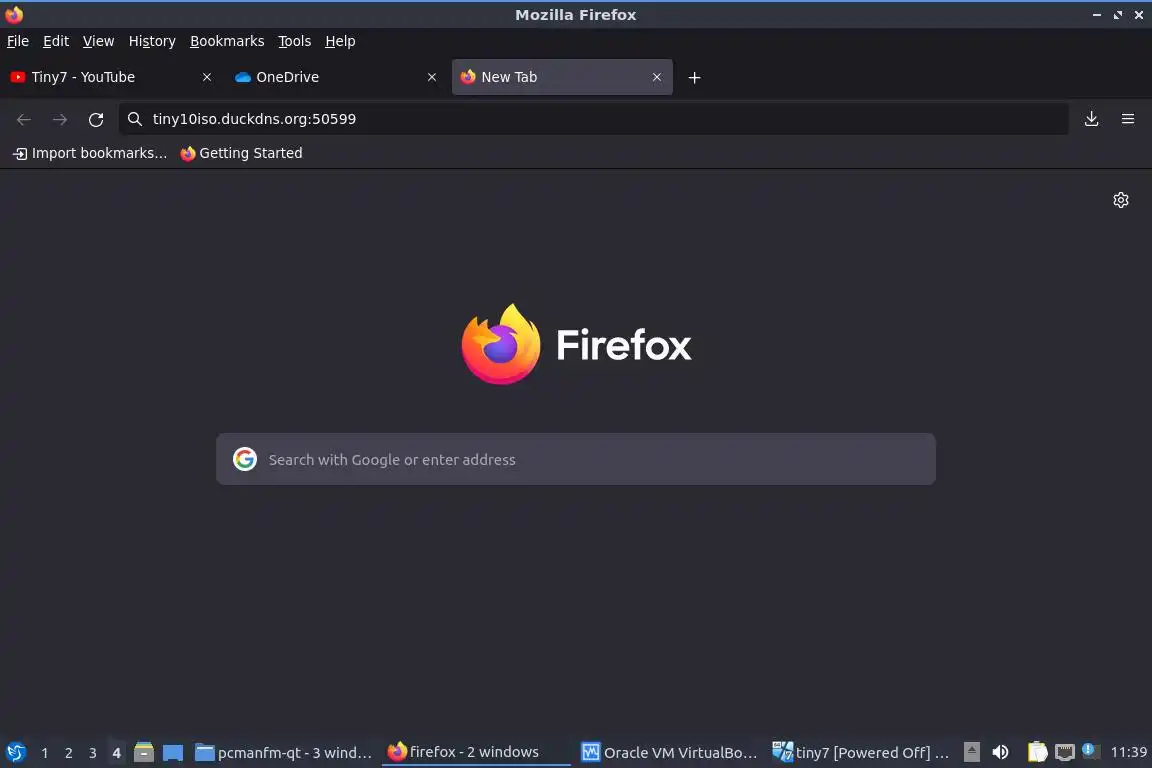Image resolution: width=1152 pixels, height=768 pixels.
Task: Open the Edit menu
Action: [56, 41]
